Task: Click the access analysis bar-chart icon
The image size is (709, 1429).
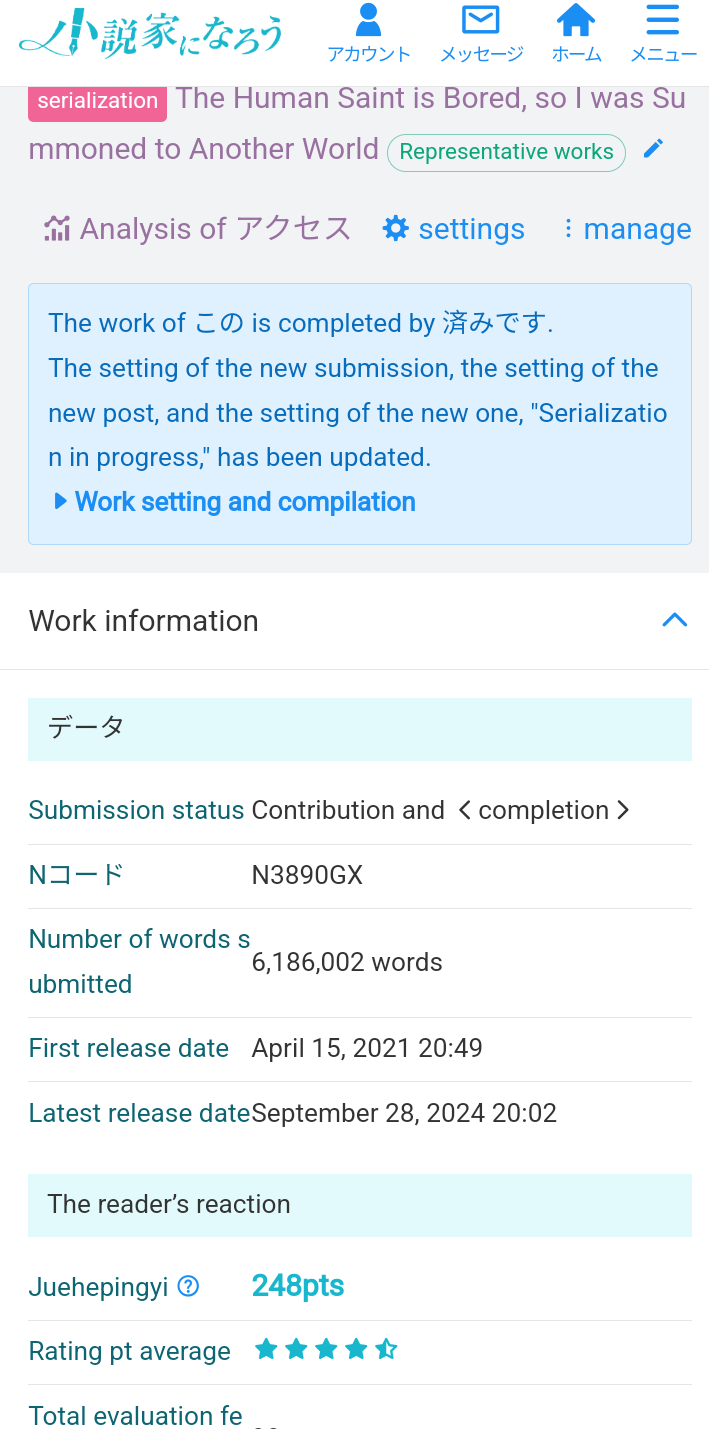Action: [x=56, y=228]
